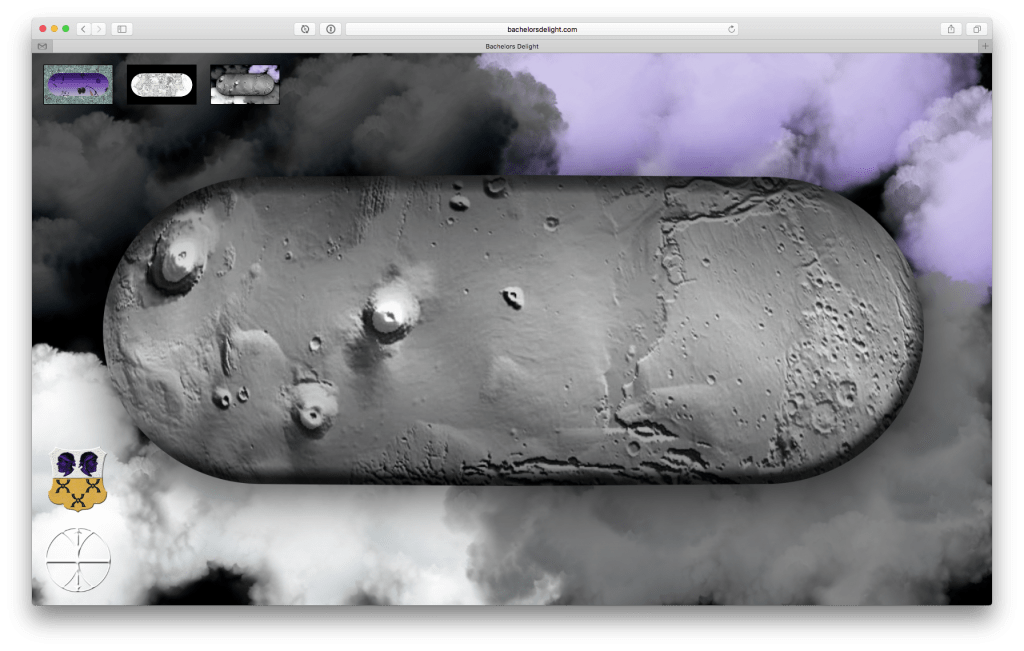Click the large grey cratered terrain capsule
Image resolution: width=1024 pixels, height=651 pixels.
(512, 330)
